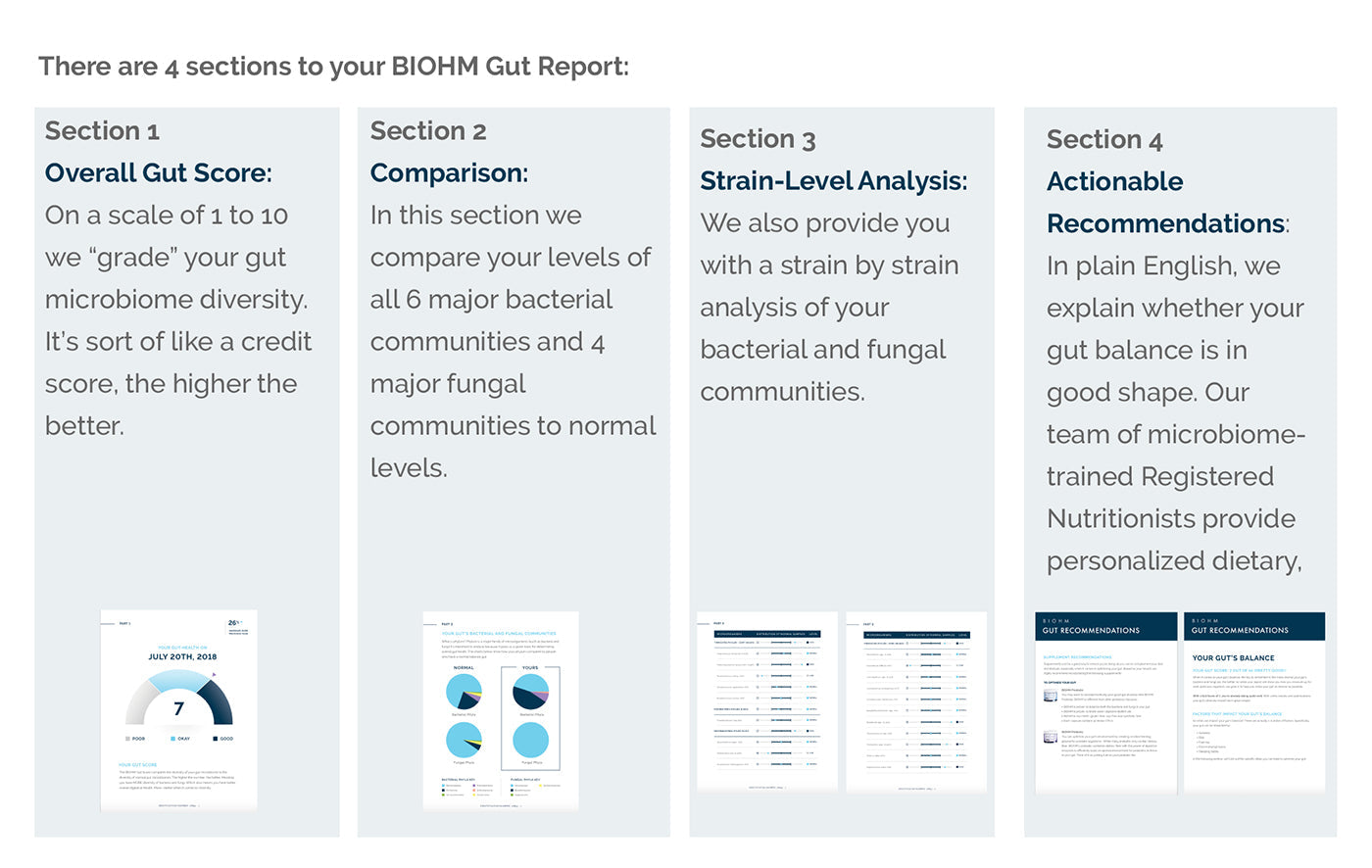This screenshot has width=1372, height=868.
Task: Click the Comparison section heading
Action: click(x=449, y=173)
